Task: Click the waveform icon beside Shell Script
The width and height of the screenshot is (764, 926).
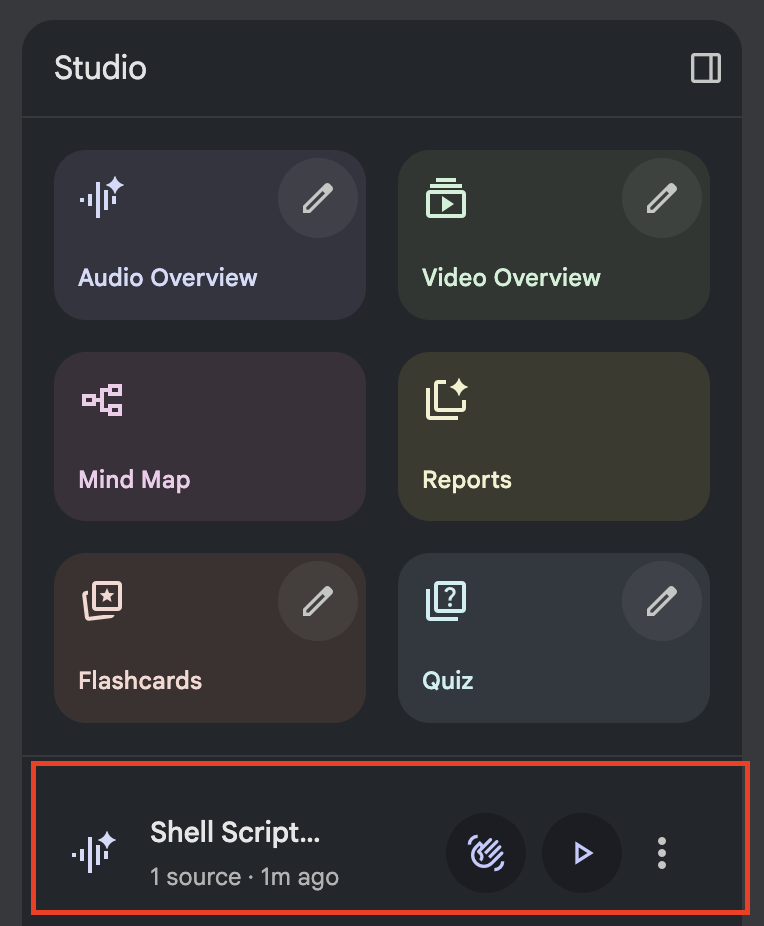Action: click(x=93, y=853)
